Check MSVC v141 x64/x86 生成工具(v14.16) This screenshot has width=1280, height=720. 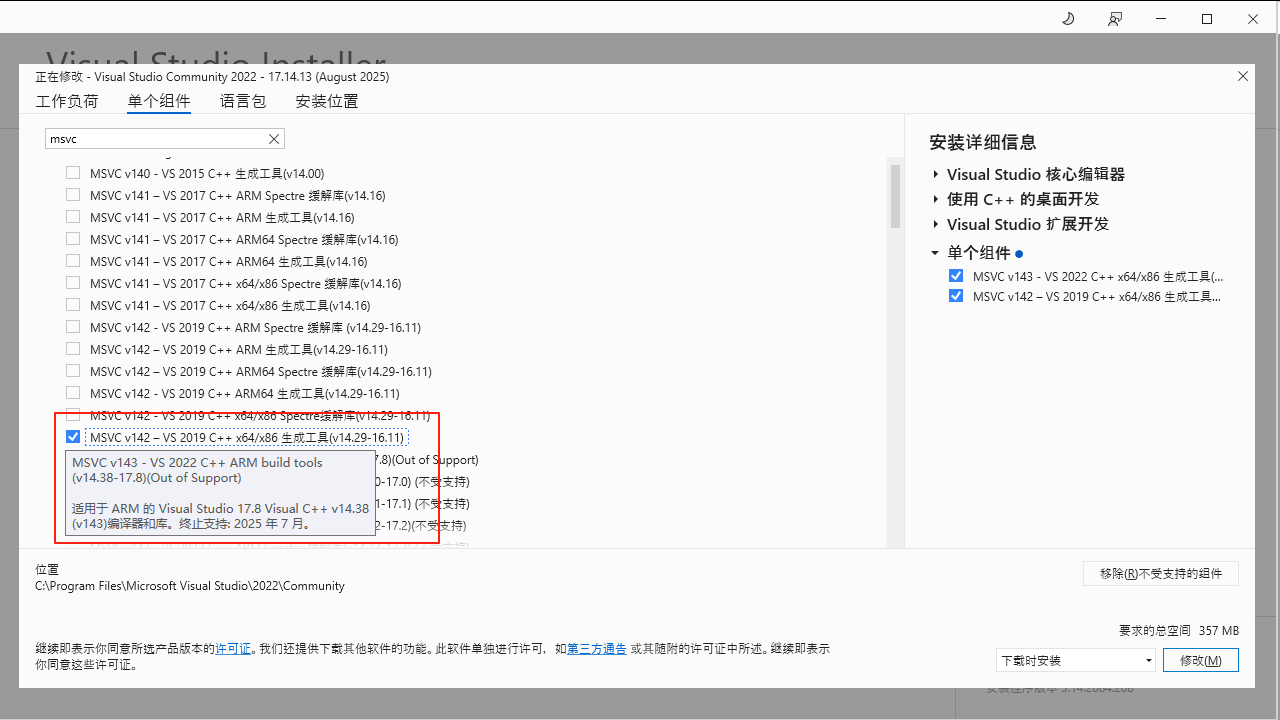[x=73, y=305]
